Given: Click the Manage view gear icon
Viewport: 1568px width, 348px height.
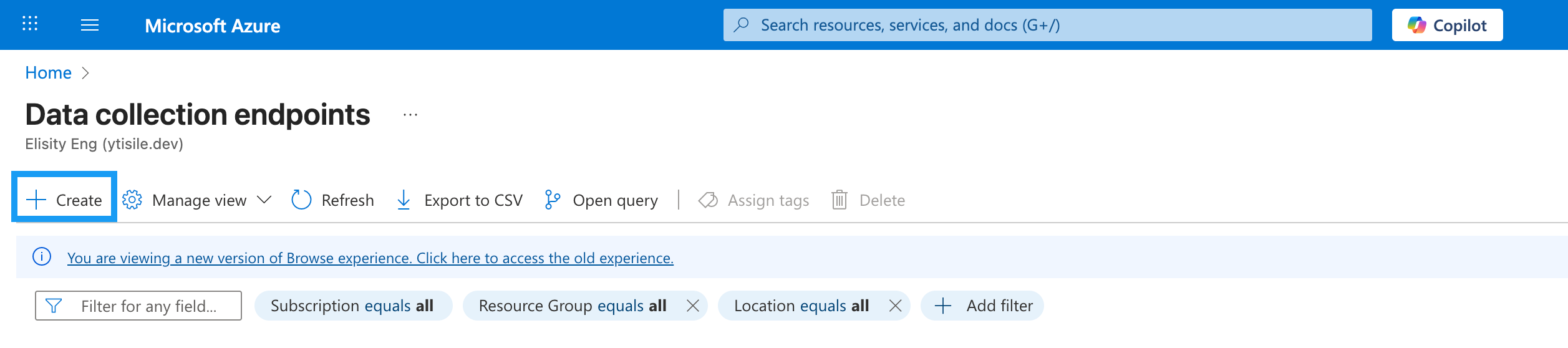Looking at the screenshot, I should [132, 200].
